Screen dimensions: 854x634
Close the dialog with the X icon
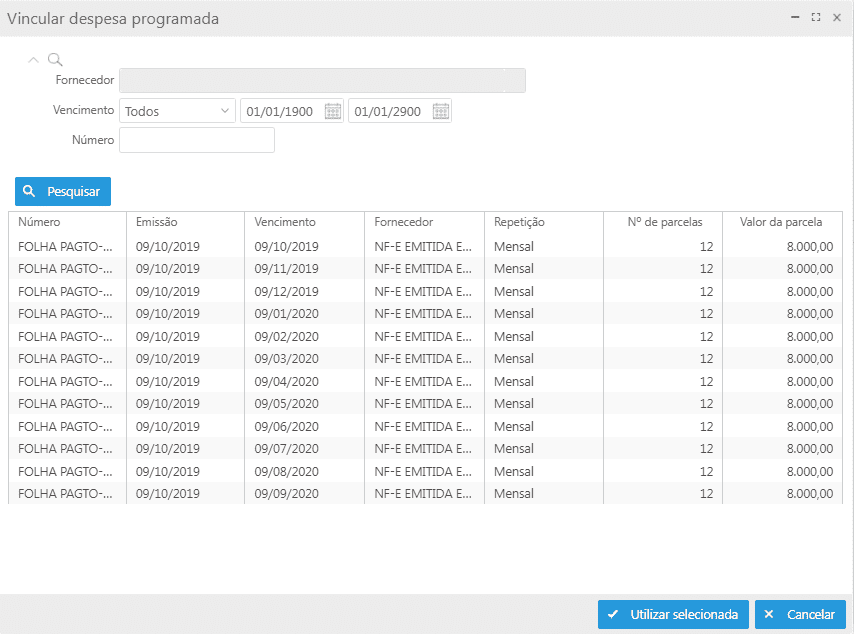(x=837, y=18)
